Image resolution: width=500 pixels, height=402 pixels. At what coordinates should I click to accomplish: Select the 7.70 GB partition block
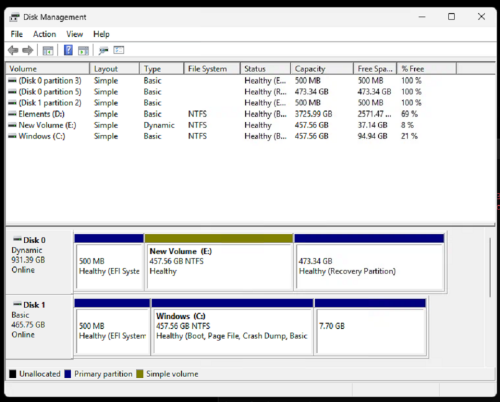[370, 327]
